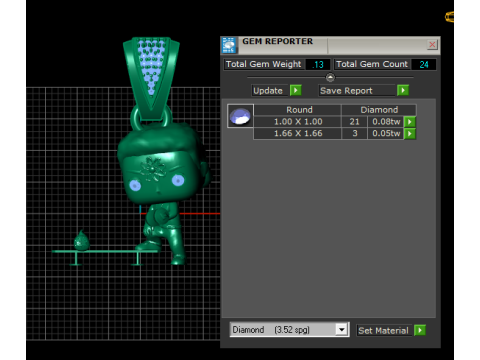
Task: Click green arrow on 0.08tw row
Action: [410, 122]
